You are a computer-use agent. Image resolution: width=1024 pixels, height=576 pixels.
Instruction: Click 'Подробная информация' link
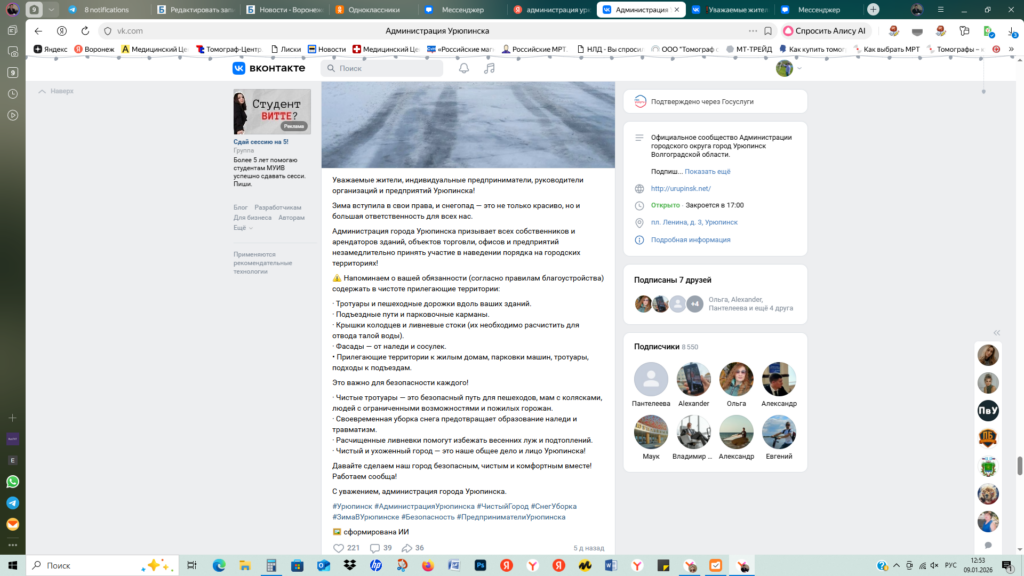click(690, 240)
